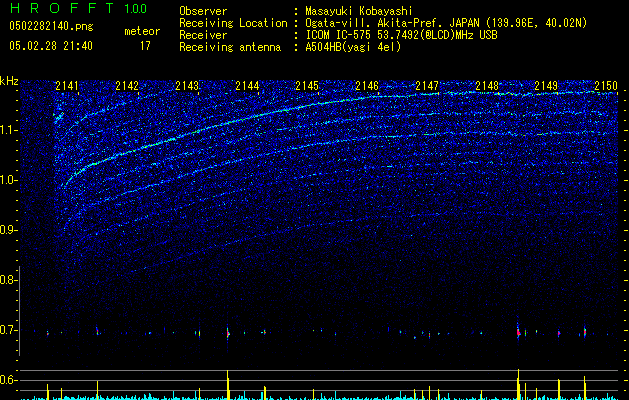
Task: Click the ICOM IC-575 receiver text
Action: tap(401, 35)
